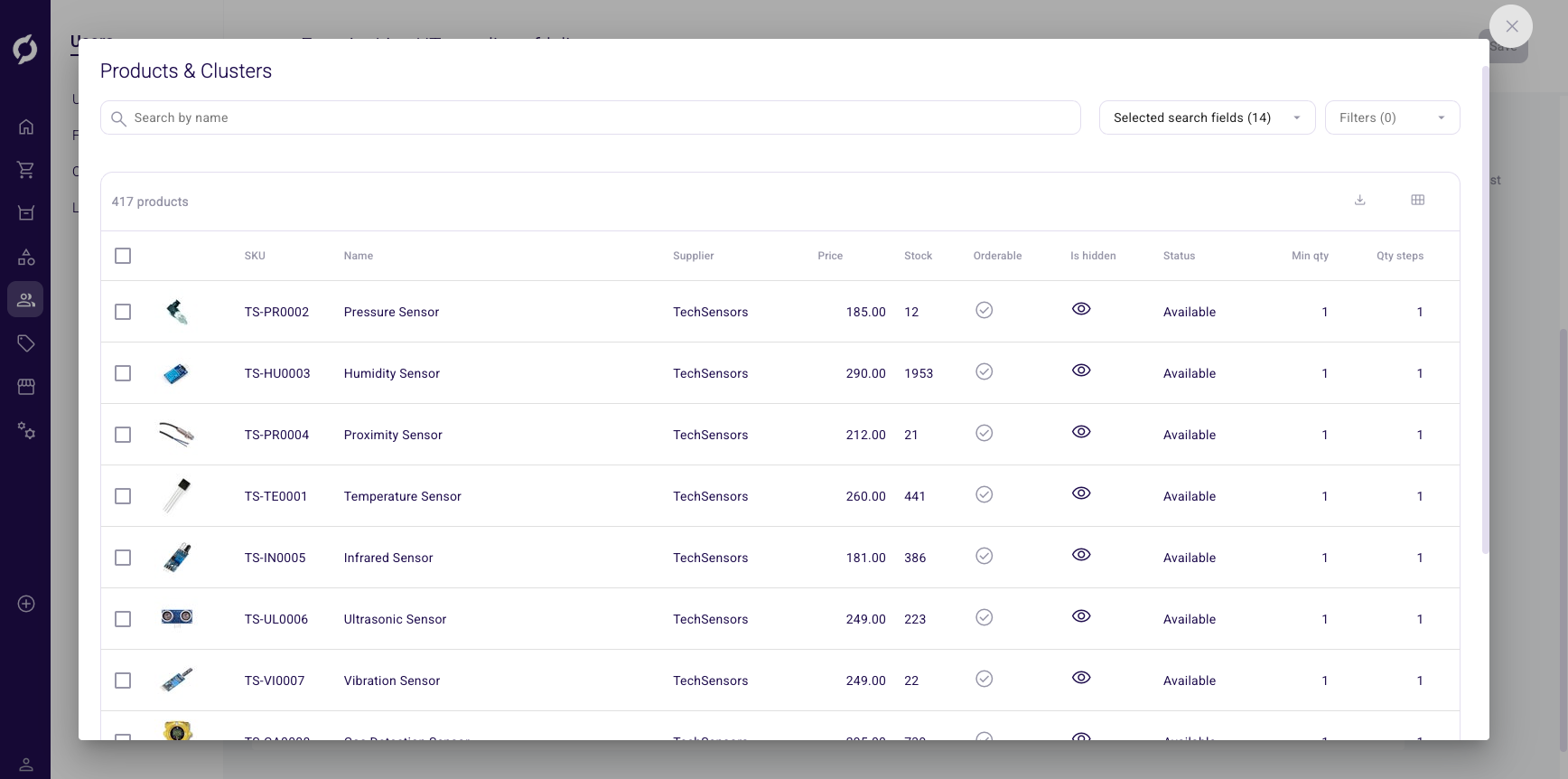1568x779 pixels.
Task: Download the product list
Action: pyautogui.click(x=1359, y=200)
